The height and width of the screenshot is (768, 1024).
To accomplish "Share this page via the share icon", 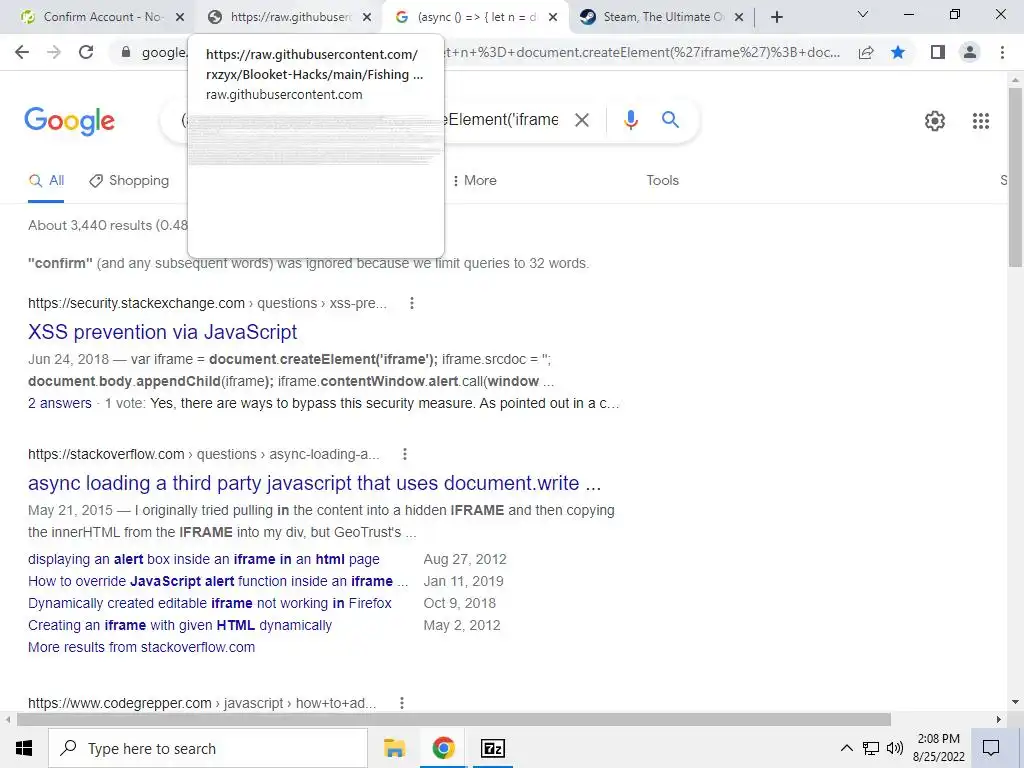I will (866, 52).
